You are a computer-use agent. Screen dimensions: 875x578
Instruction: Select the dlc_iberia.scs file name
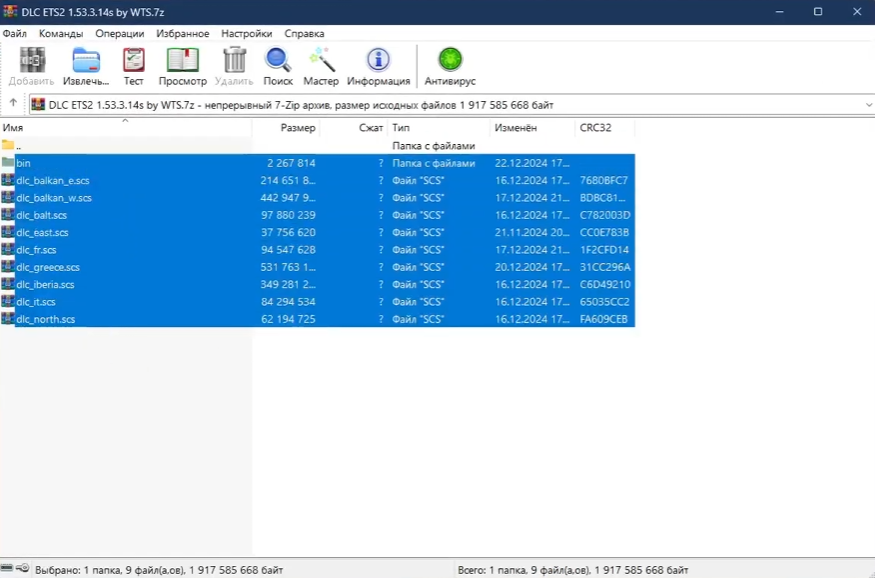point(45,284)
